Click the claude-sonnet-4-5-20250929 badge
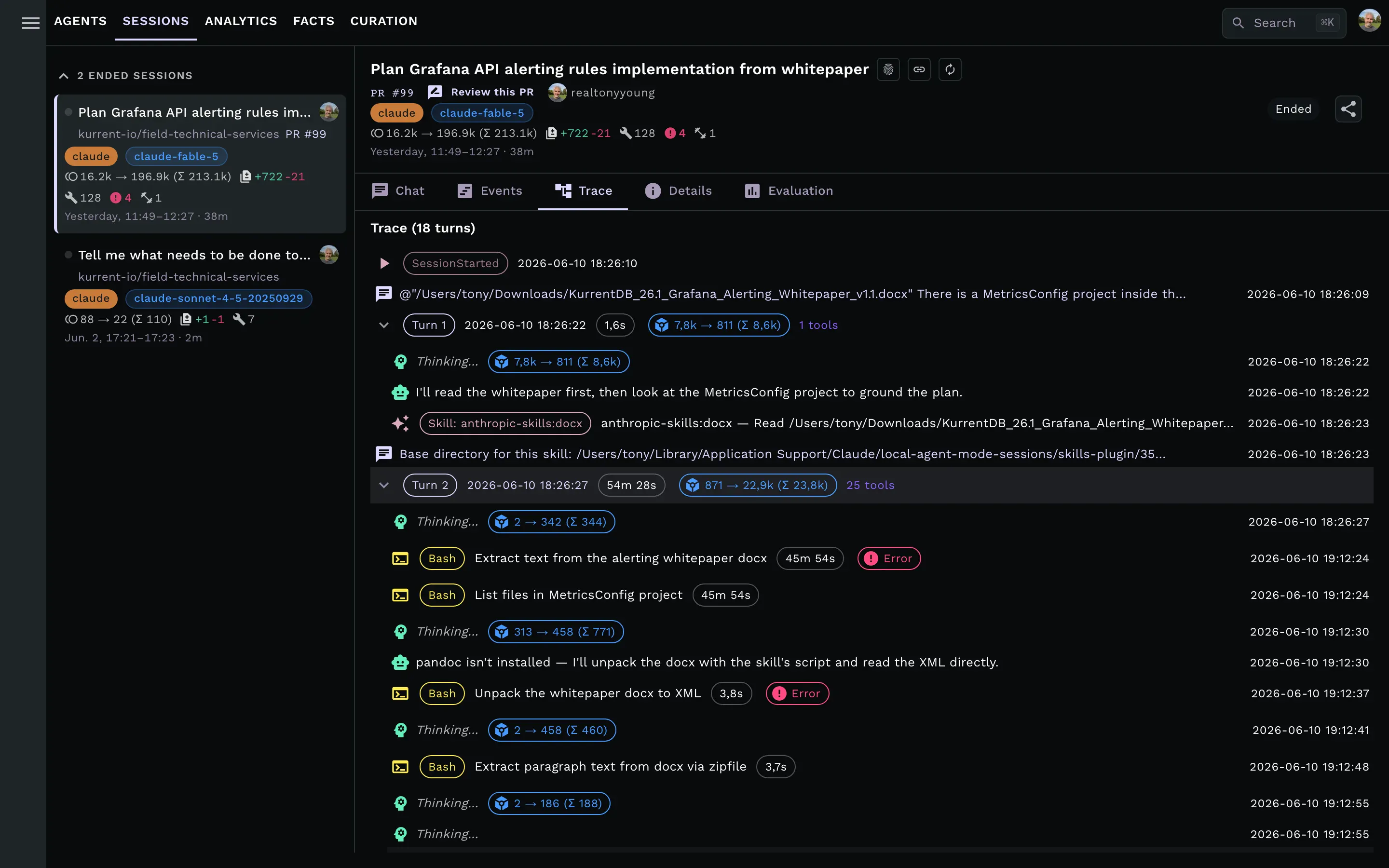The height and width of the screenshot is (868, 1389). coord(218,298)
